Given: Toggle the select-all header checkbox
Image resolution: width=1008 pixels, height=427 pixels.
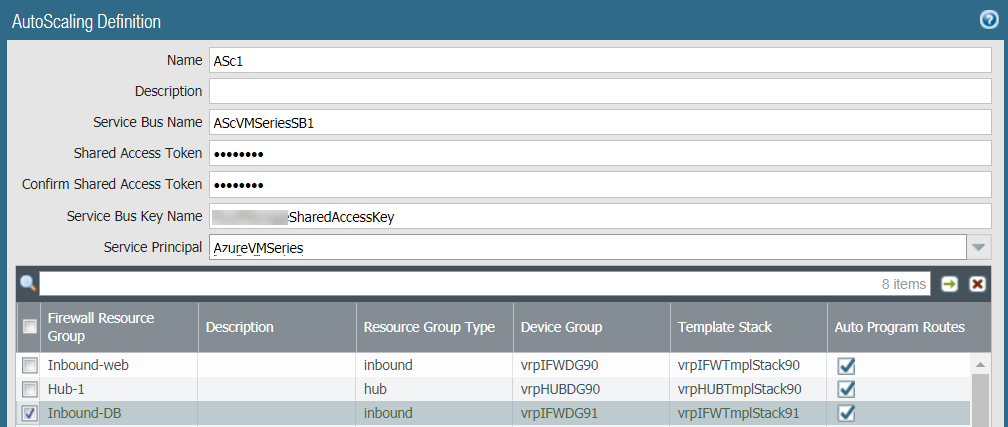Looking at the screenshot, I should [30, 326].
